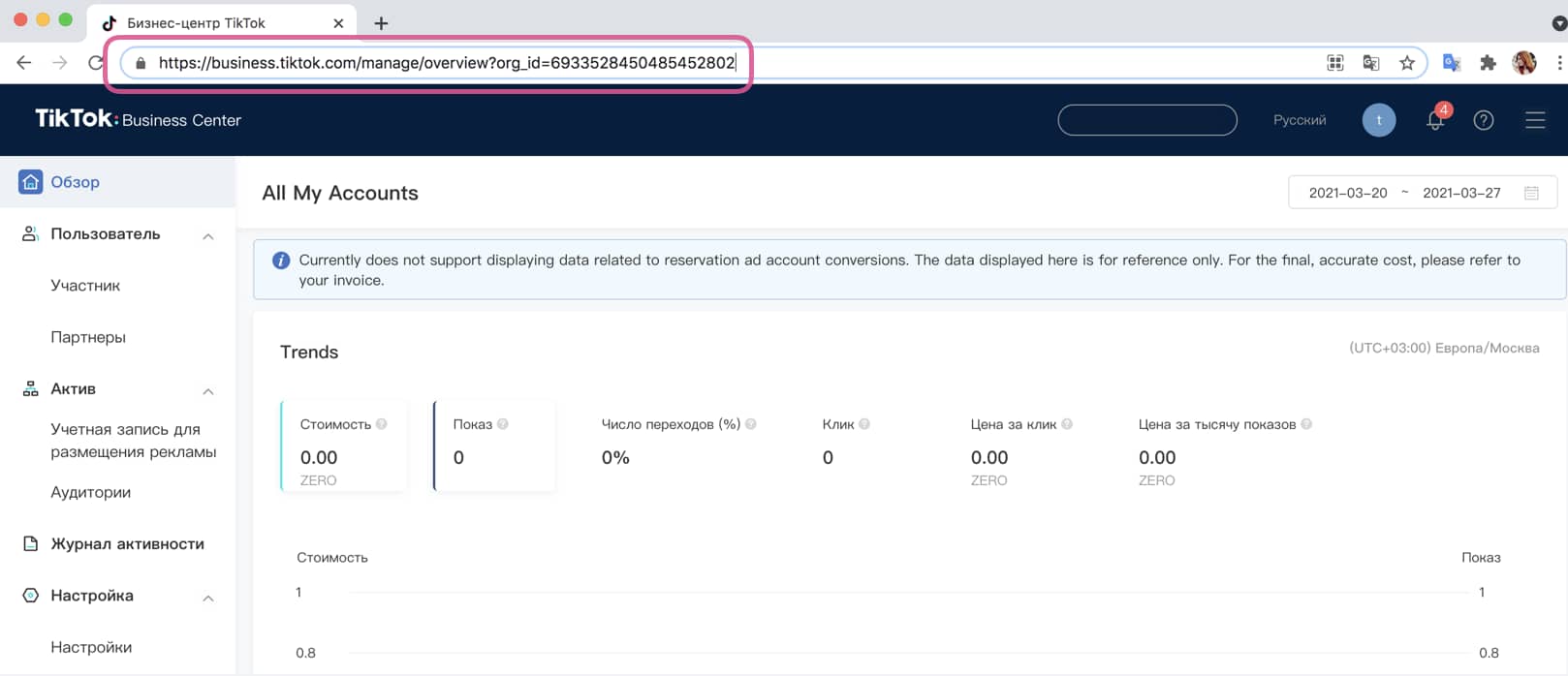Screen dimensions: 1568x676
Task: Click help icon next to Показ
Action: coord(503,424)
